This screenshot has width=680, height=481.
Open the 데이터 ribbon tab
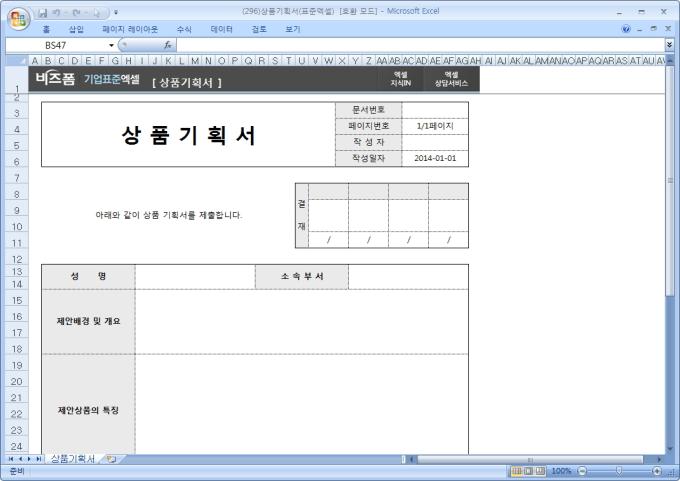[x=221, y=29]
